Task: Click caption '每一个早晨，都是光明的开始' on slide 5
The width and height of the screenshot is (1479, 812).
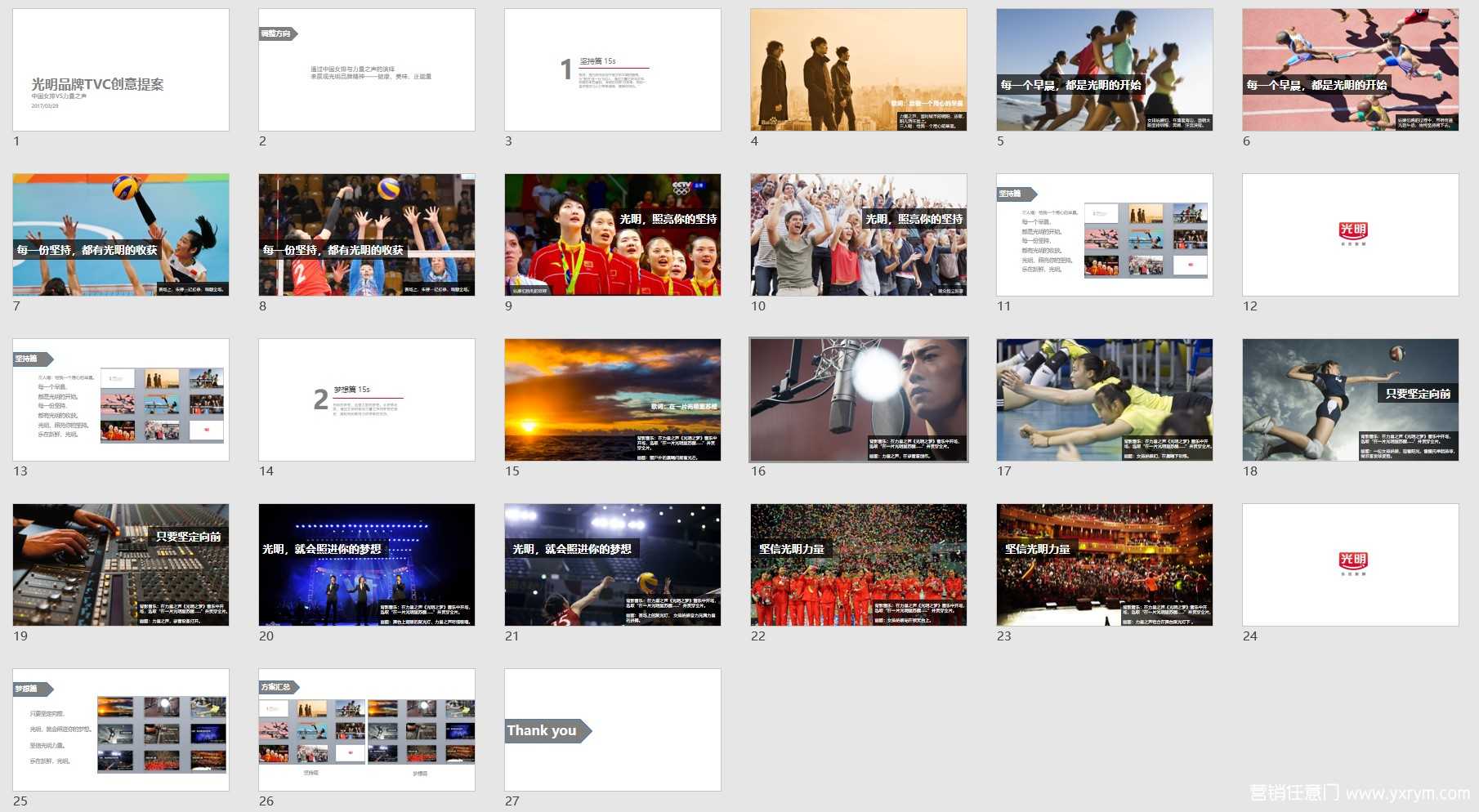Action: (x=1071, y=85)
